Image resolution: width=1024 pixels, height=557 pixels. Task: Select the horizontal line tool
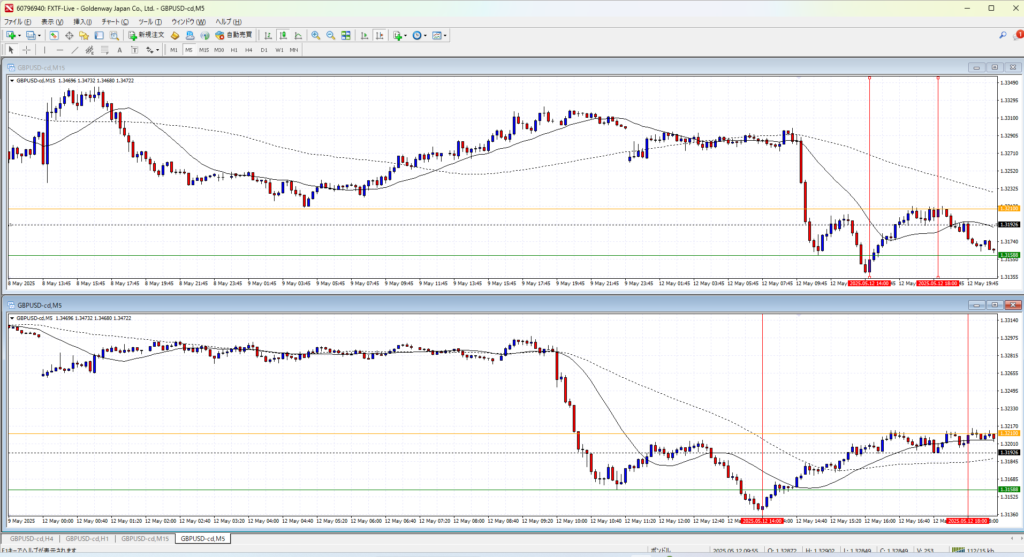61,49
